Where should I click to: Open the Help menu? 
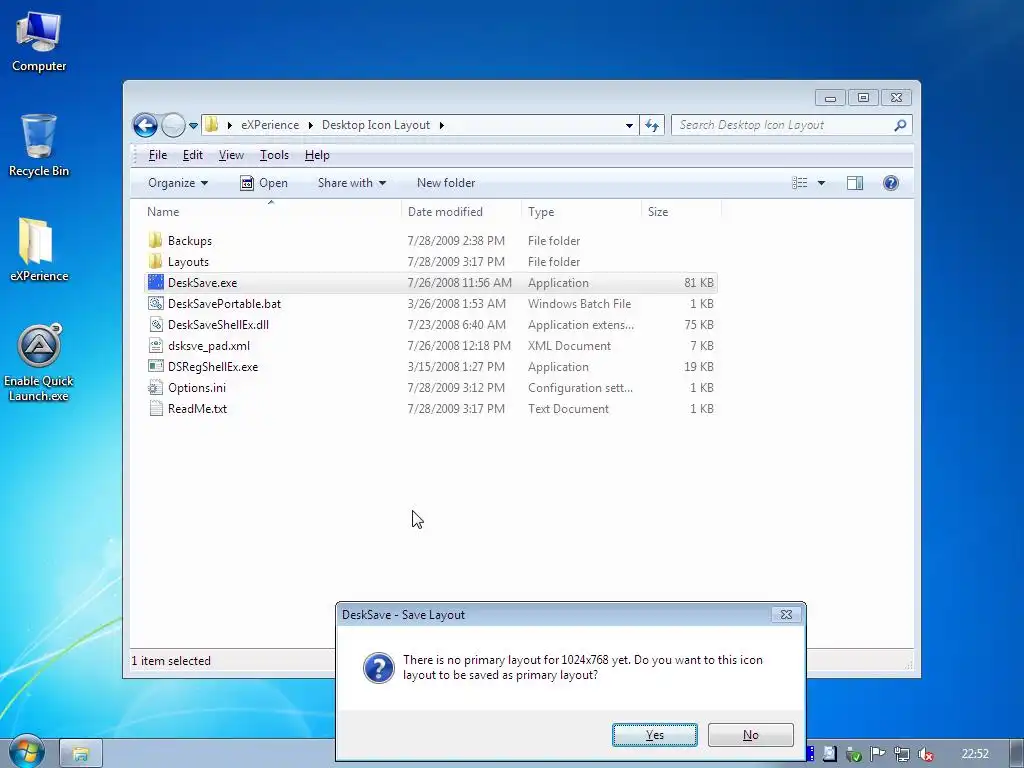317,155
